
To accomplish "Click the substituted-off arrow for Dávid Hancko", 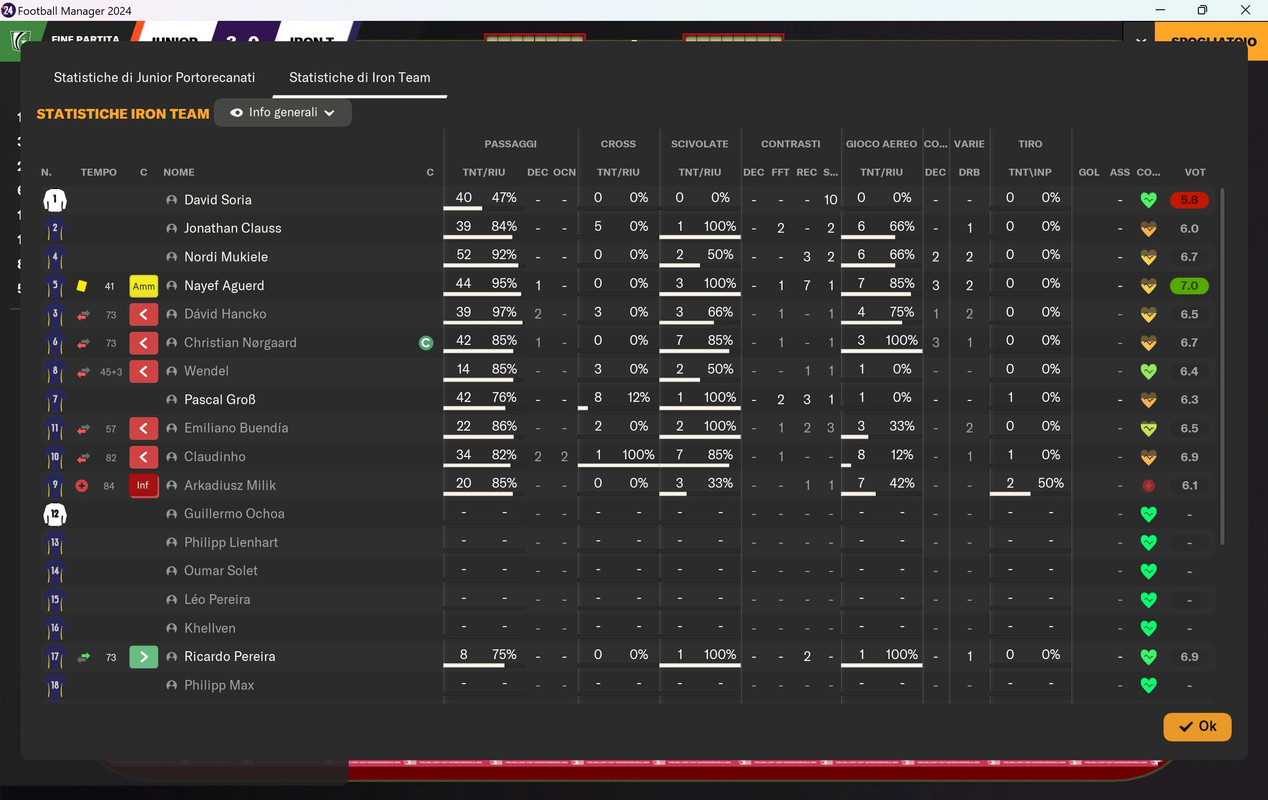I will tap(144, 314).
